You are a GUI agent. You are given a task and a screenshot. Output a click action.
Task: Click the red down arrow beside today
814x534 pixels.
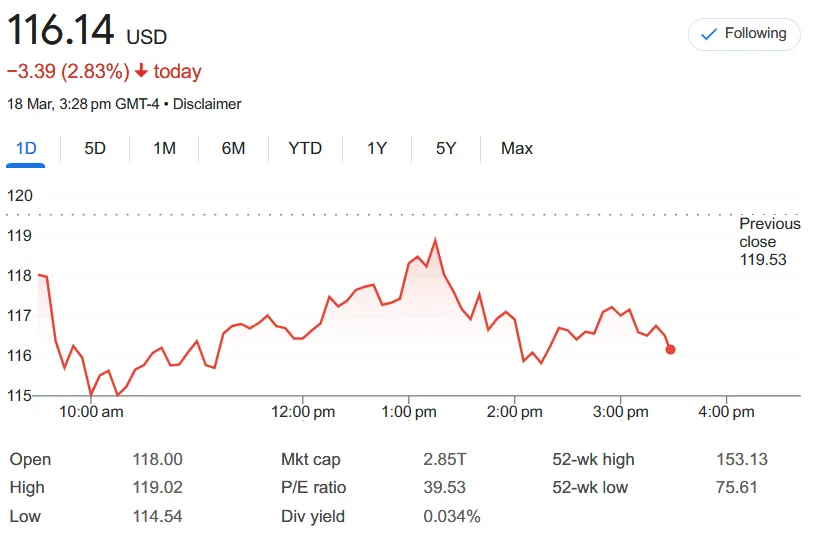(141, 71)
